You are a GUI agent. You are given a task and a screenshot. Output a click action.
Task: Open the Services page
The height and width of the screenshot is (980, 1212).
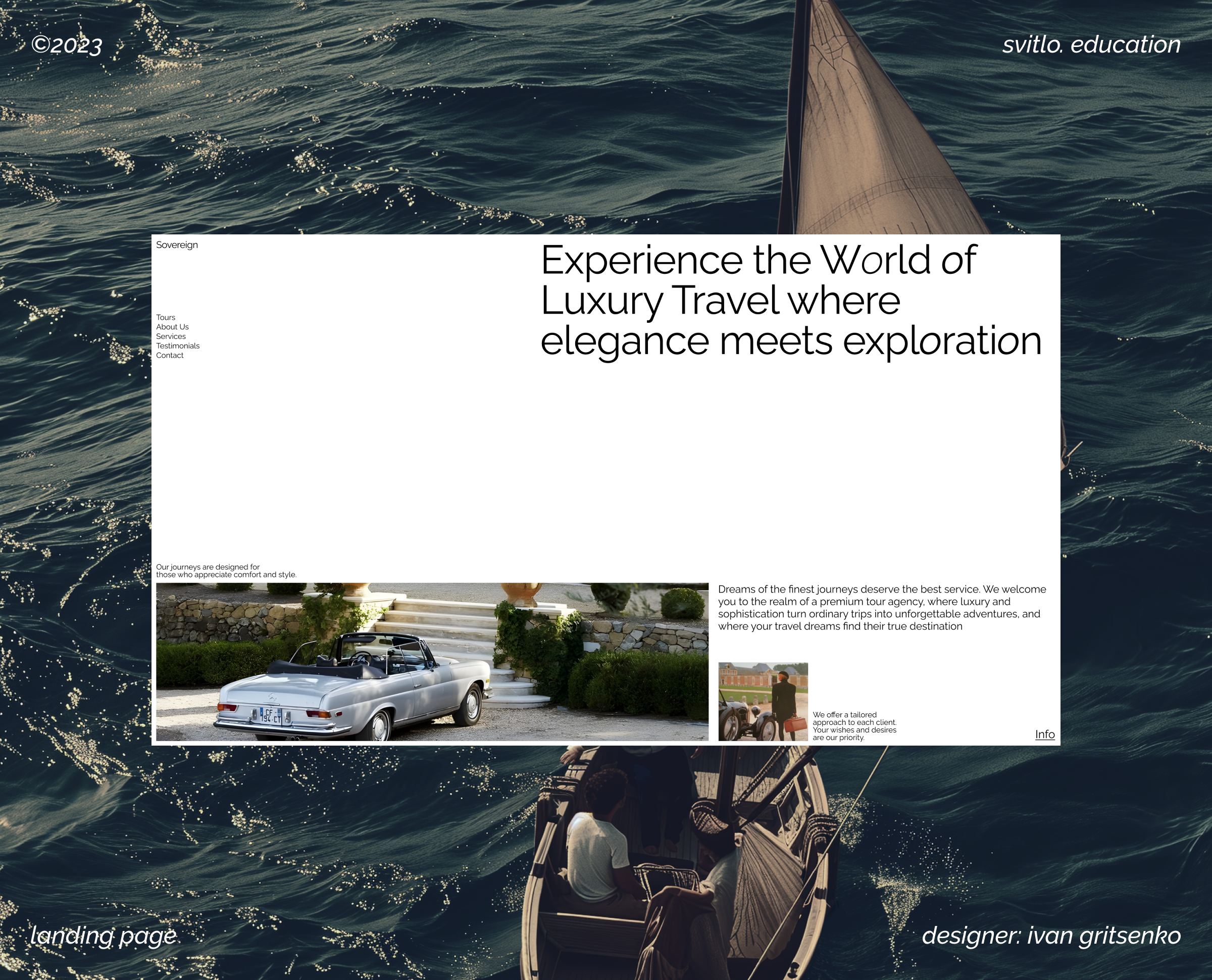[x=171, y=336]
